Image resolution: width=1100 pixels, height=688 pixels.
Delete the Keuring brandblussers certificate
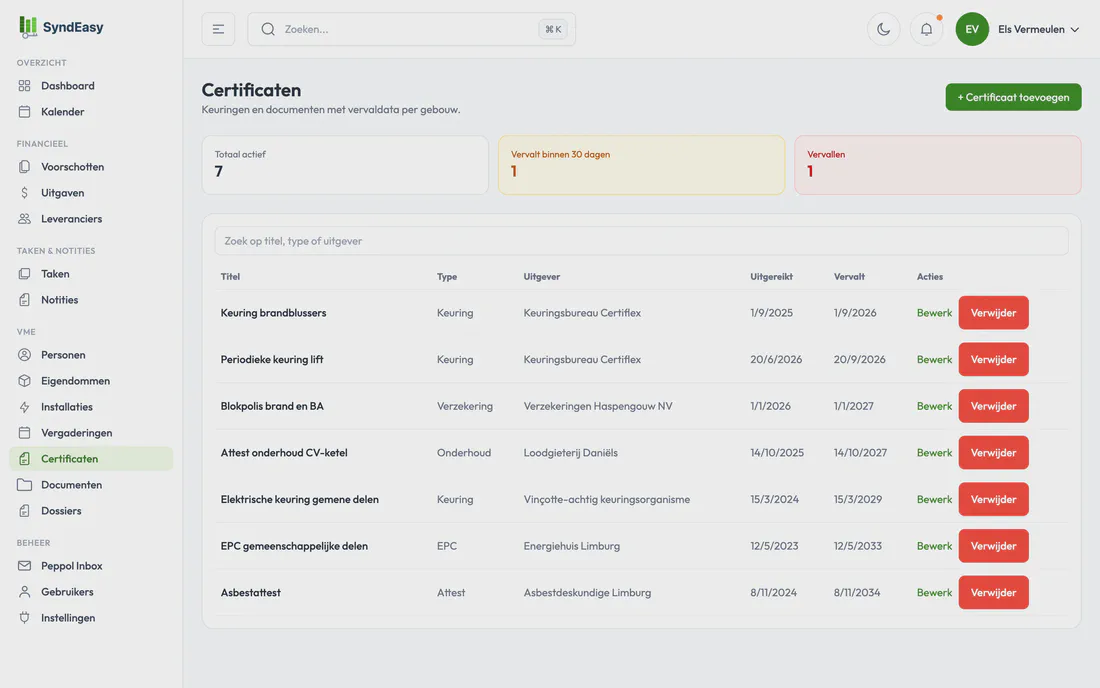pyautogui.click(x=993, y=313)
